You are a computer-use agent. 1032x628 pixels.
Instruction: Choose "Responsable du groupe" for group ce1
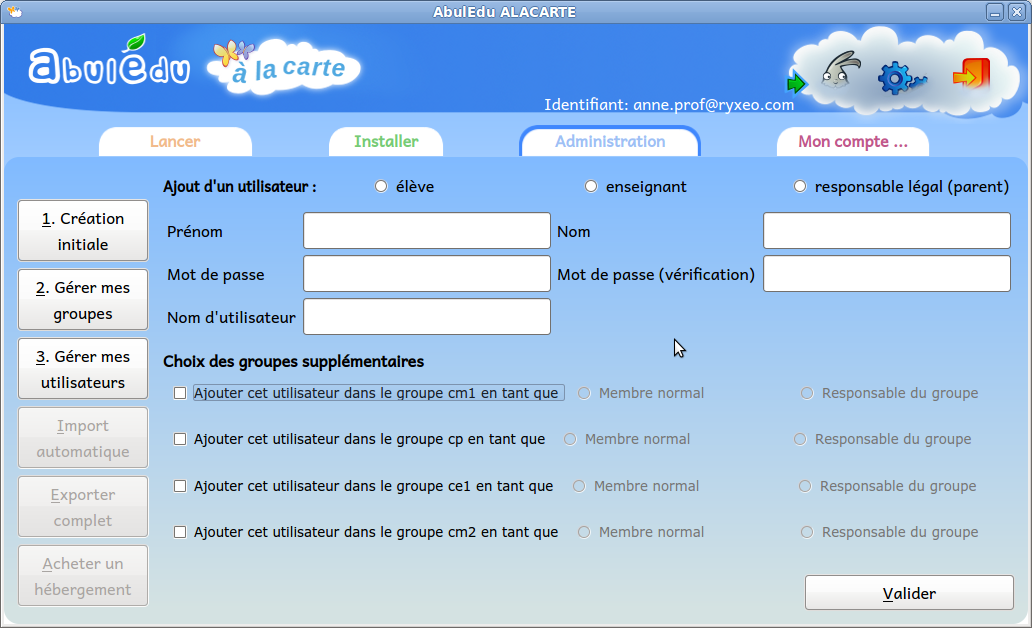coord(805,486)
